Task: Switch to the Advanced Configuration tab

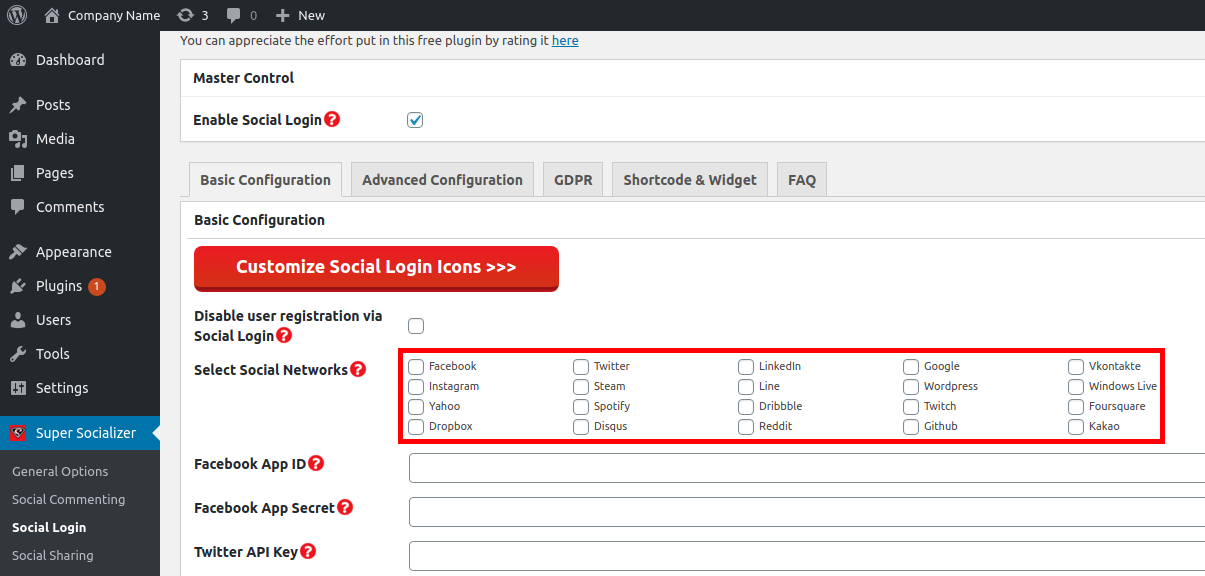Action: tap(442, 180)
